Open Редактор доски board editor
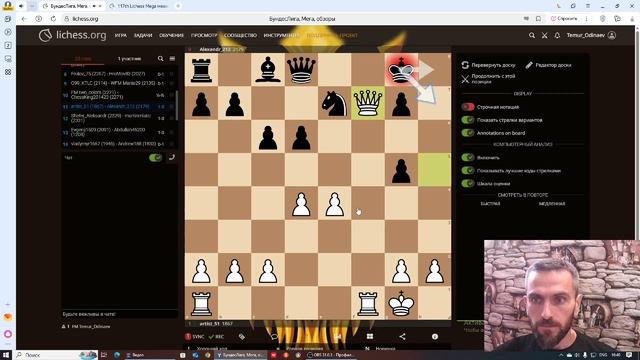The image size is (640, 360). click(548, 65)
